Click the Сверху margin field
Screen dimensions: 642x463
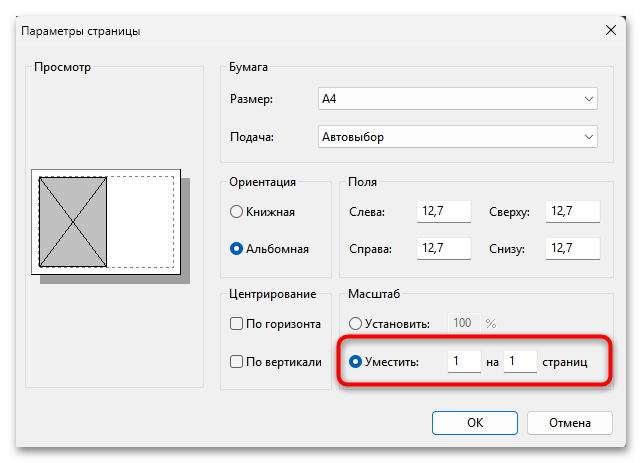(x=573, y=212)
